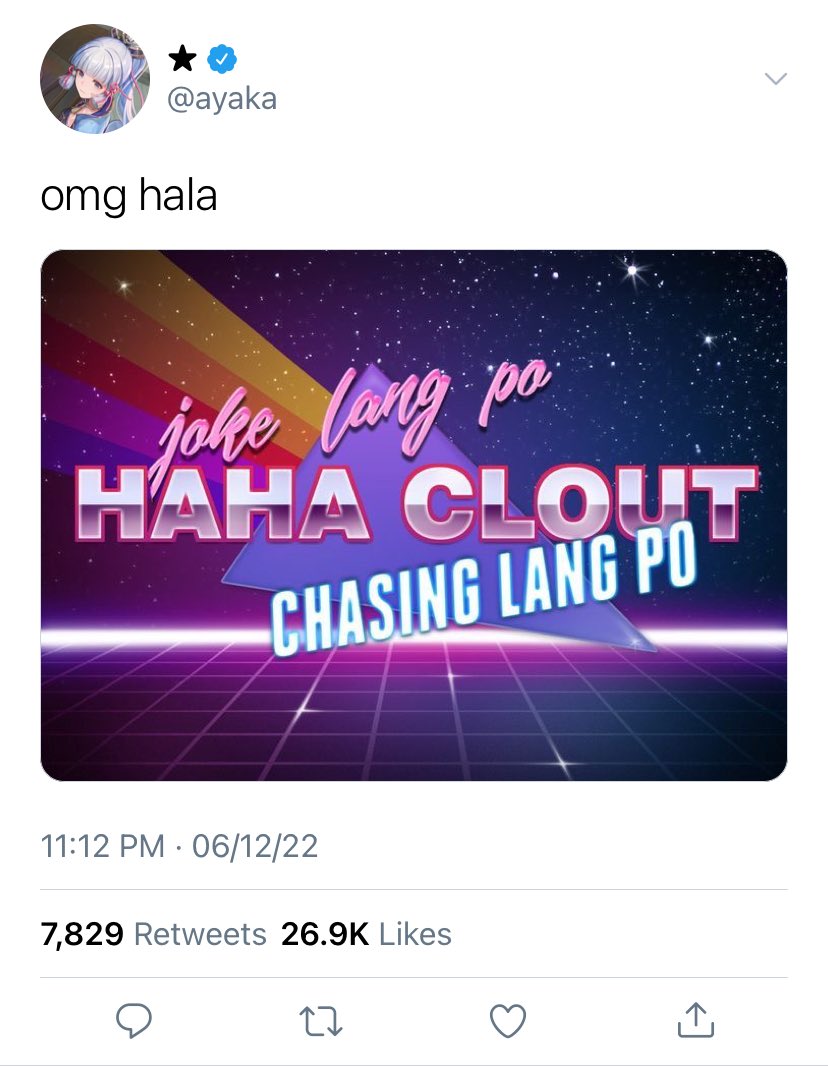
Task: Select the 'omg hala' tweet text
Action: (129, 197)
